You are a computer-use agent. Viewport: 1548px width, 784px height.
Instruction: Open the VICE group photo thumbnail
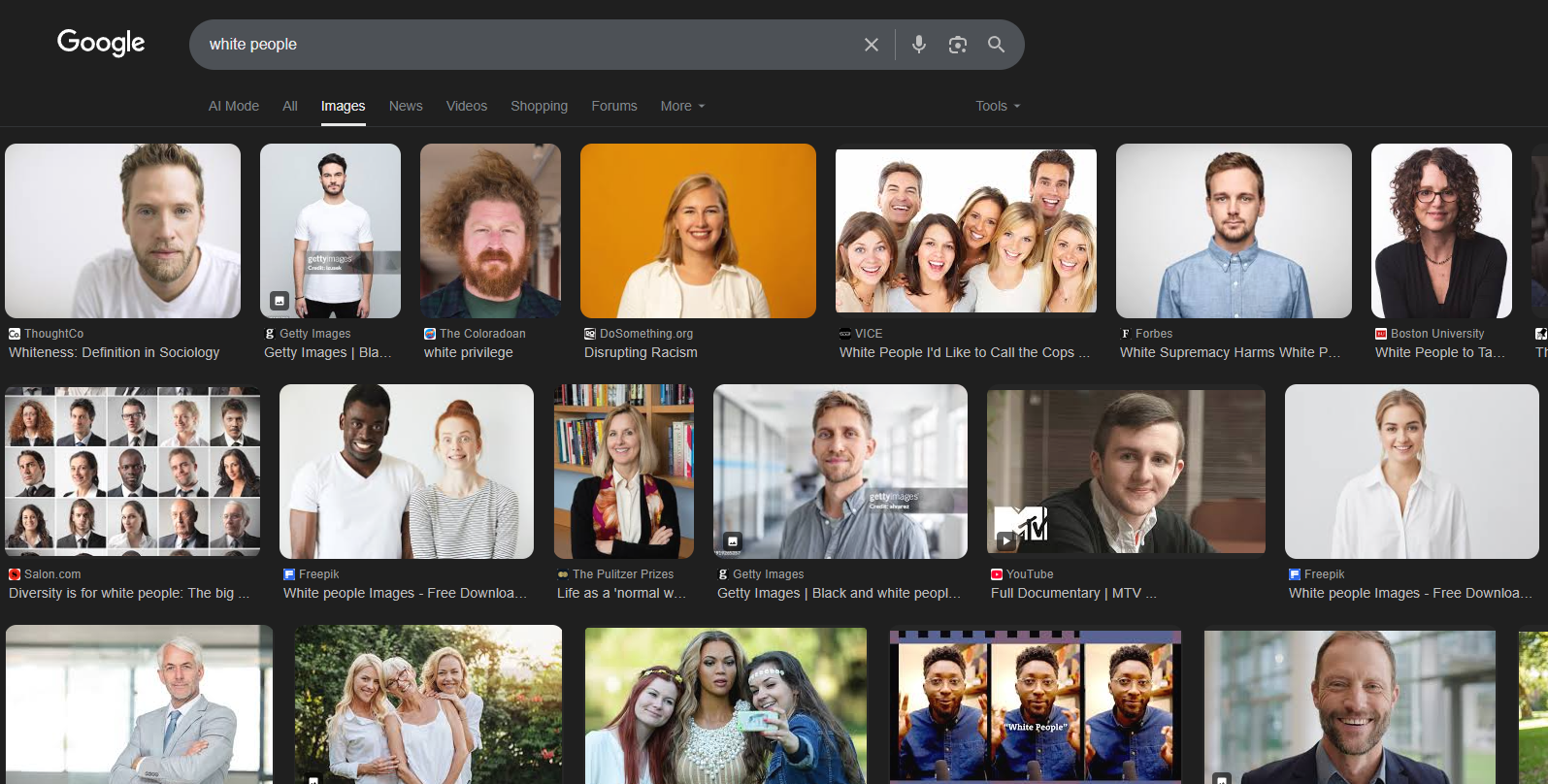coord(966,231)
